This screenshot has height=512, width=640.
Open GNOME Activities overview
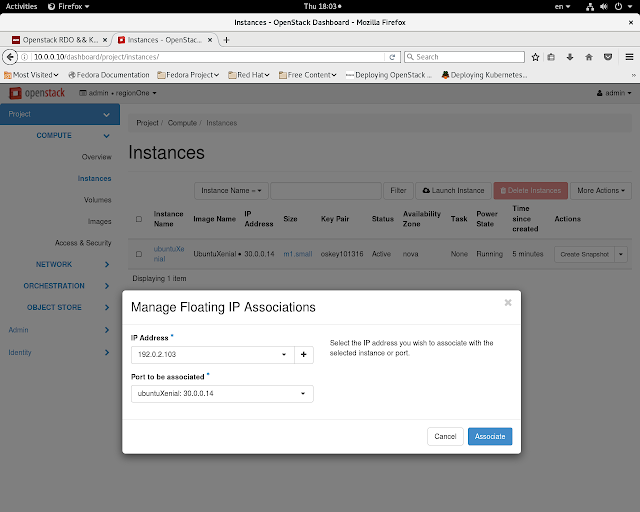pyautogui.click(x=21, y=6)
